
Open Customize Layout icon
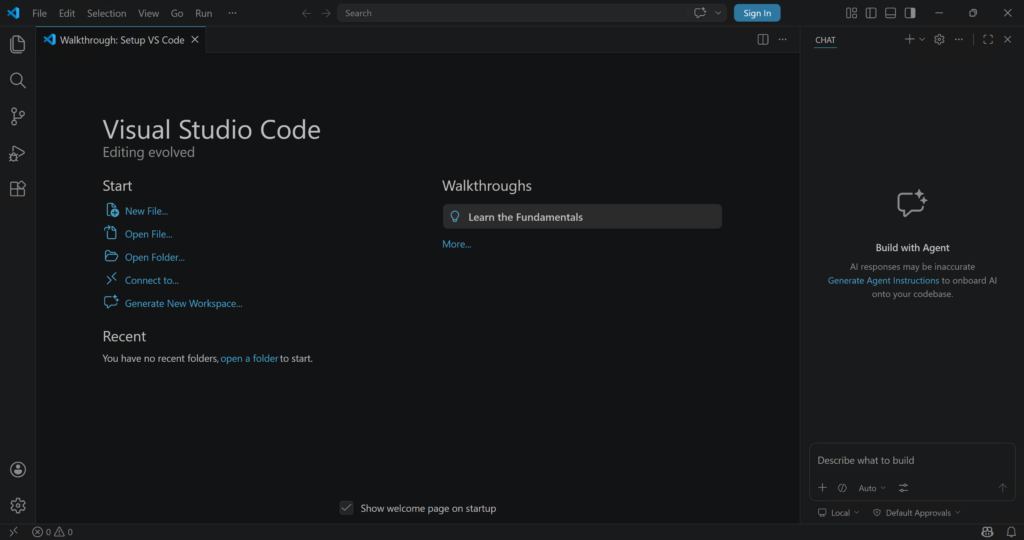852,13
